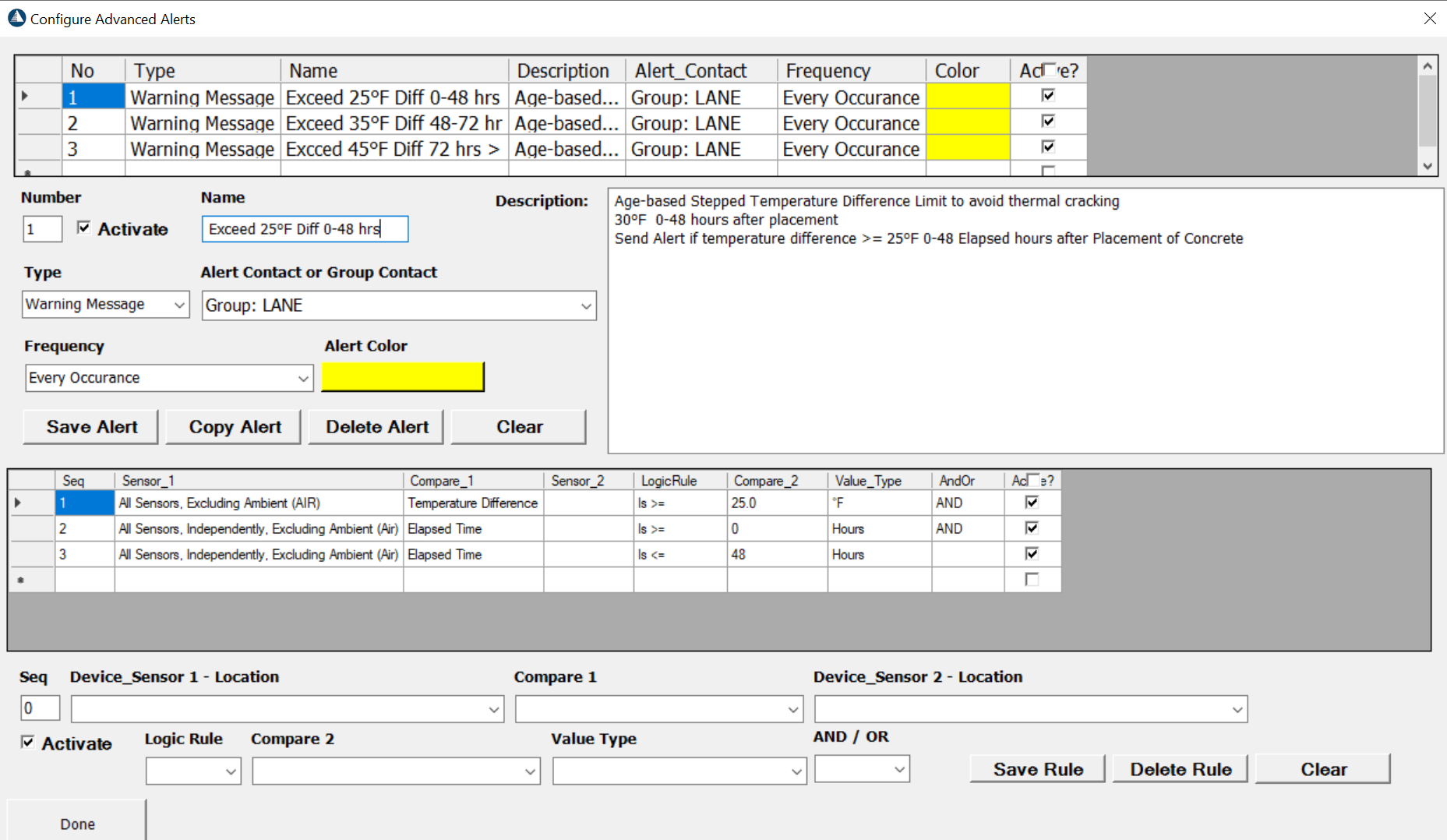Click the yellow Color cell of alert 1
1447x840 pixels.
[968, 97]
